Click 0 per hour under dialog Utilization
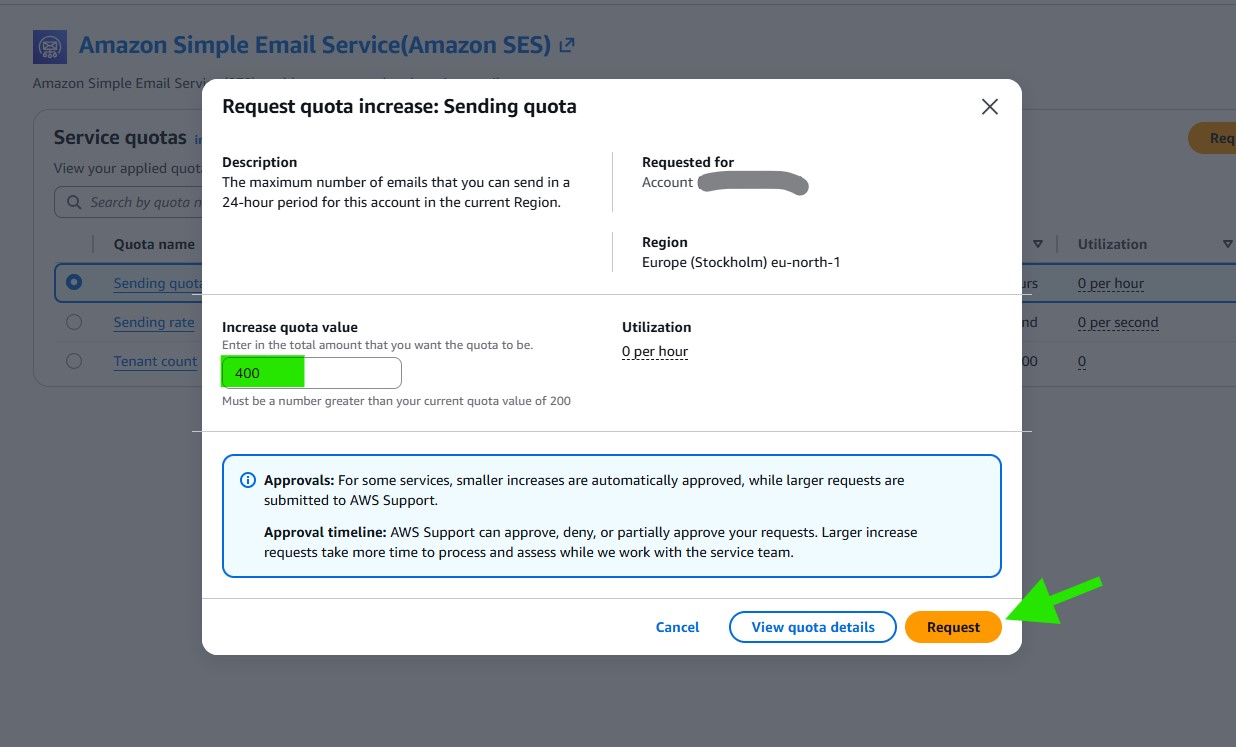This screenshot has height=747, width=1236. (x=654, y=351)
